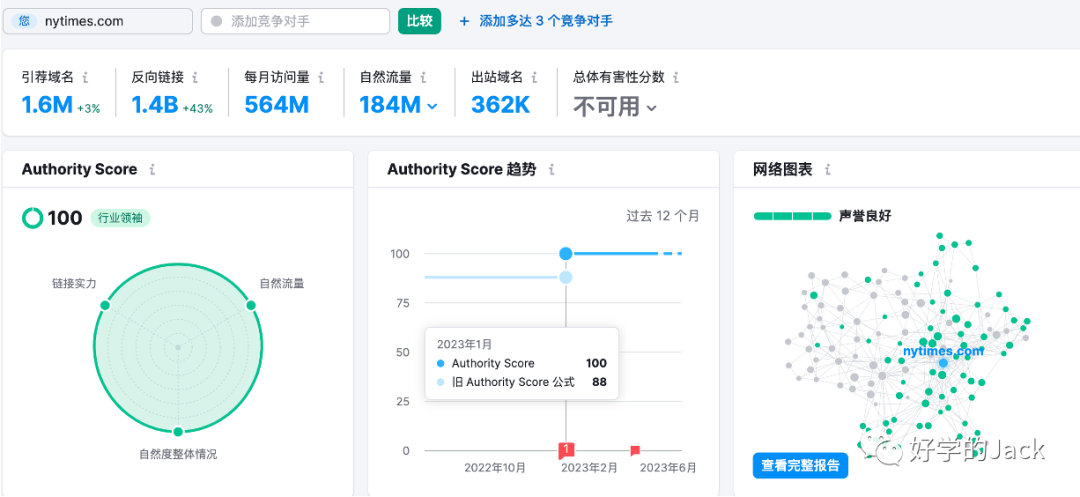Click info icon beside 自然流量

click(424, 77)
